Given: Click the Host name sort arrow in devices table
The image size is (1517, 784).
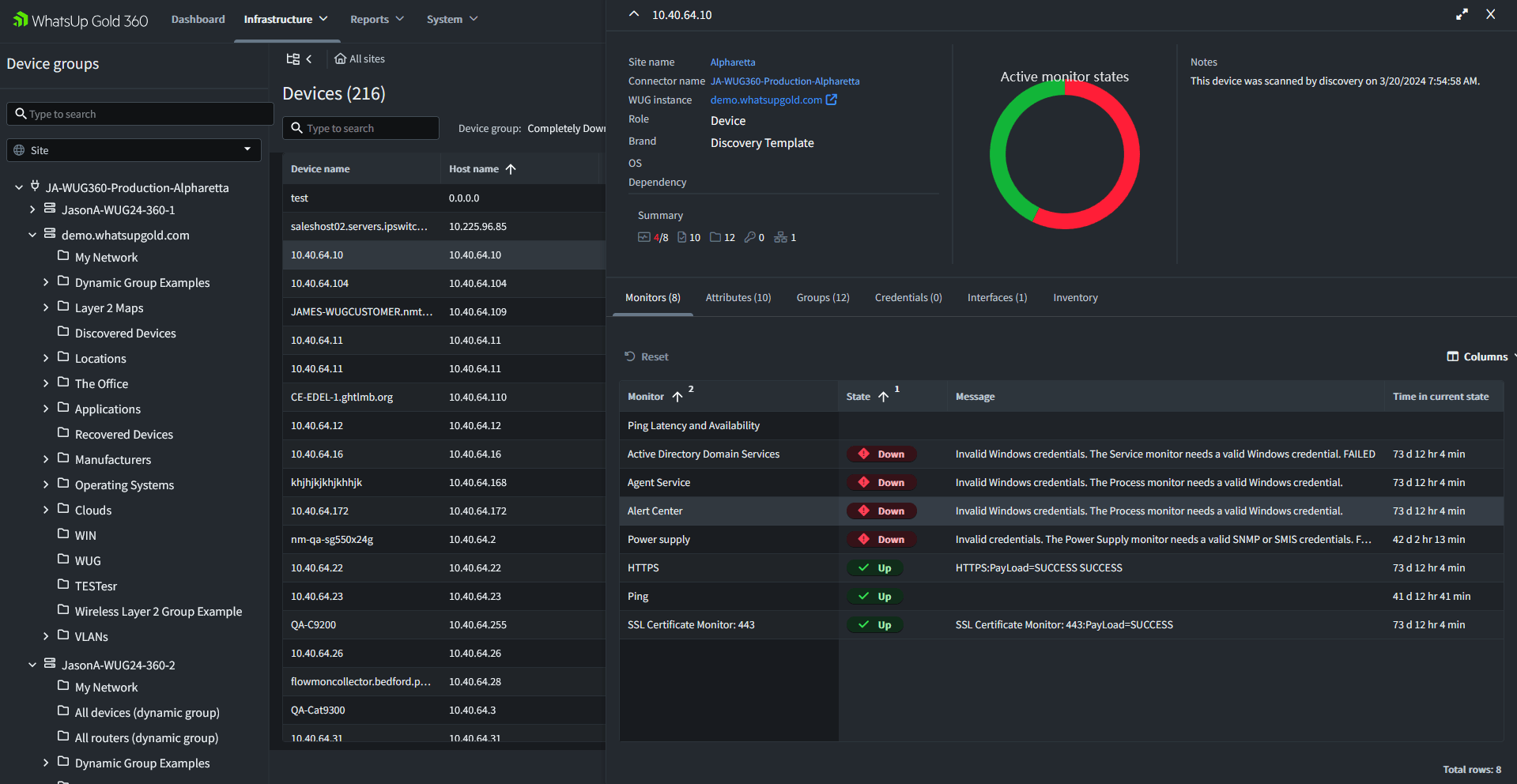Looking at the screenshot, I should tap(511, 169).
